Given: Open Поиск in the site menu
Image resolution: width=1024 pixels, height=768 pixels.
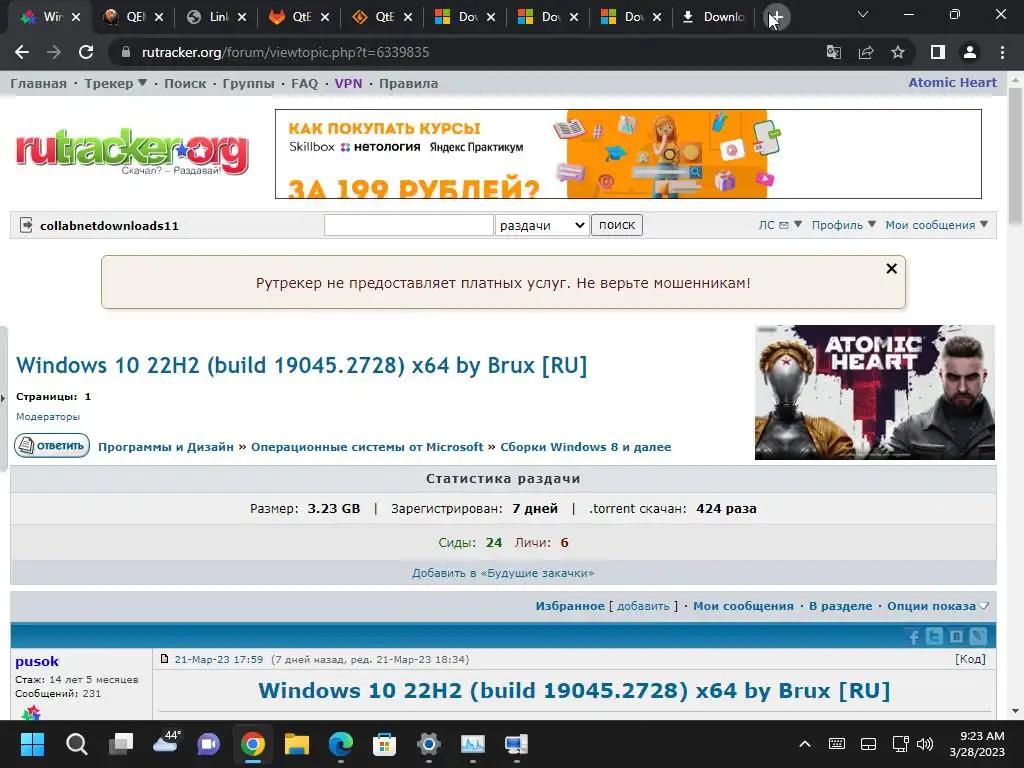Looking at the screenshot, I should [x=185, y=83].
